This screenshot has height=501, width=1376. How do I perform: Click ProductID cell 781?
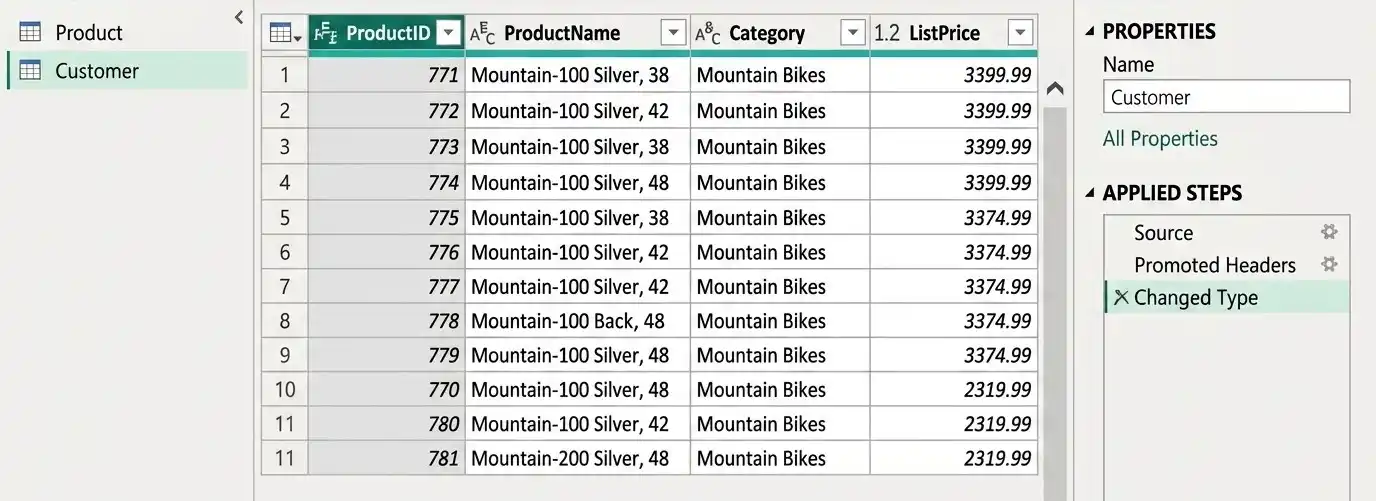click(387, 459)
